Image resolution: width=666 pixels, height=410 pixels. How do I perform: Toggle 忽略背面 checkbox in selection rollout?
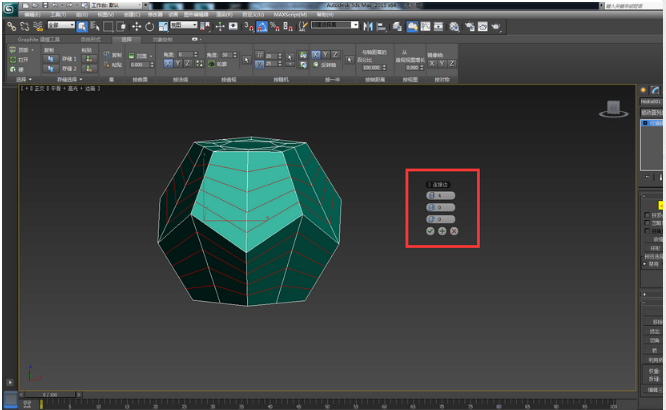647,223
